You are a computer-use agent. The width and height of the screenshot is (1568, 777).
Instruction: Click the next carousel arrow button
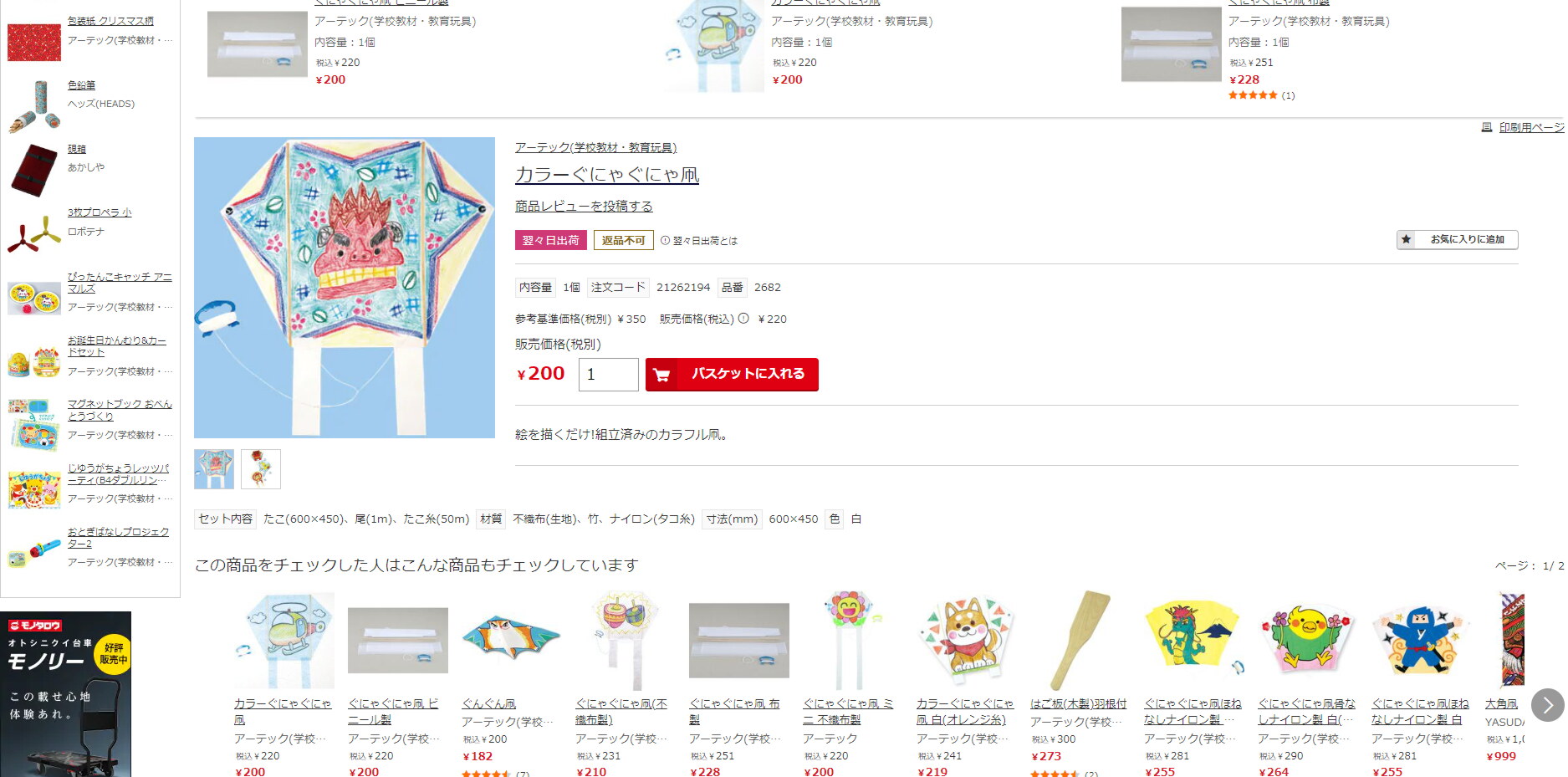tap(1547, 705)
